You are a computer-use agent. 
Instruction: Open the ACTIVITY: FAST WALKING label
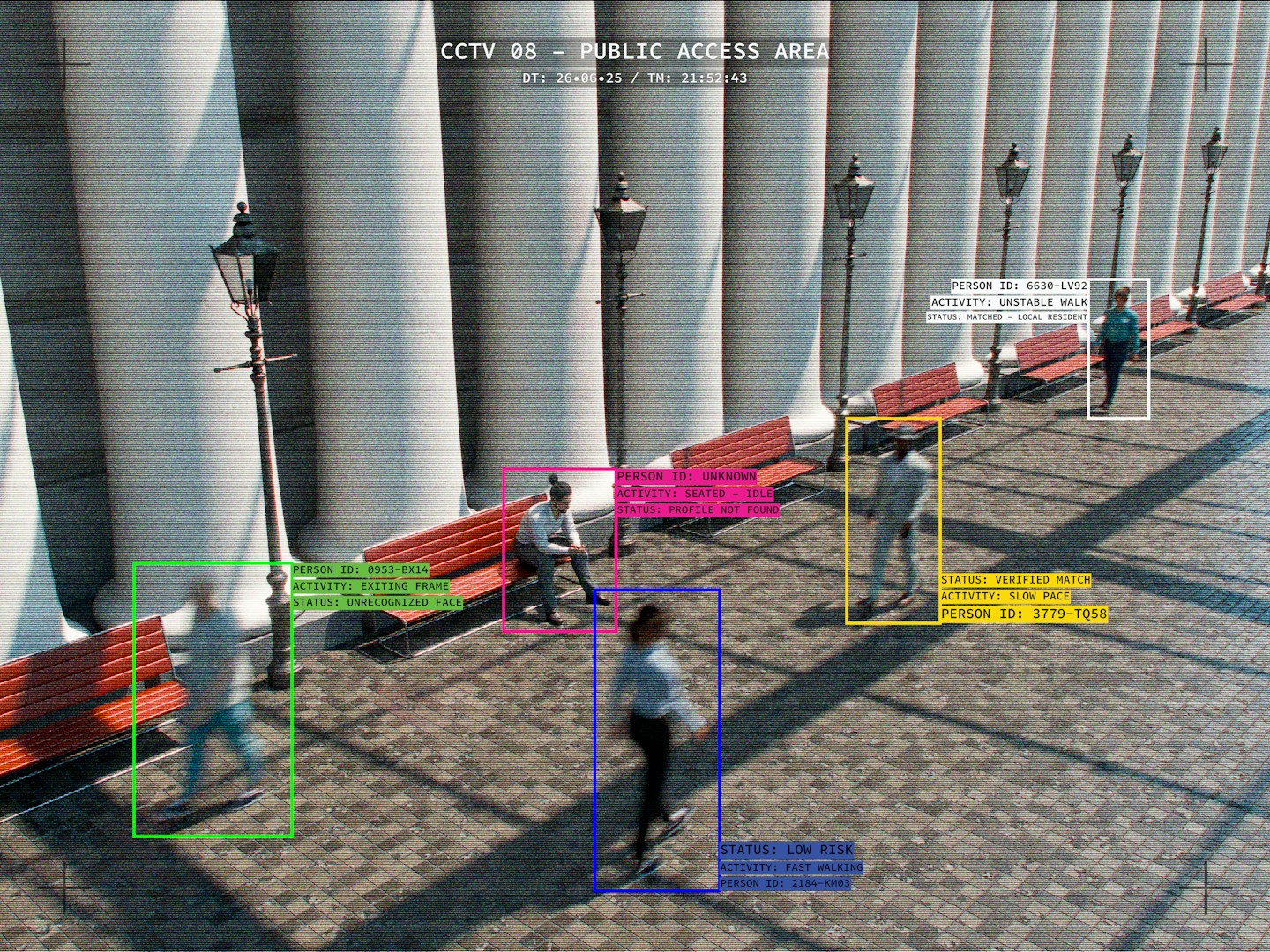click(791, 868)
